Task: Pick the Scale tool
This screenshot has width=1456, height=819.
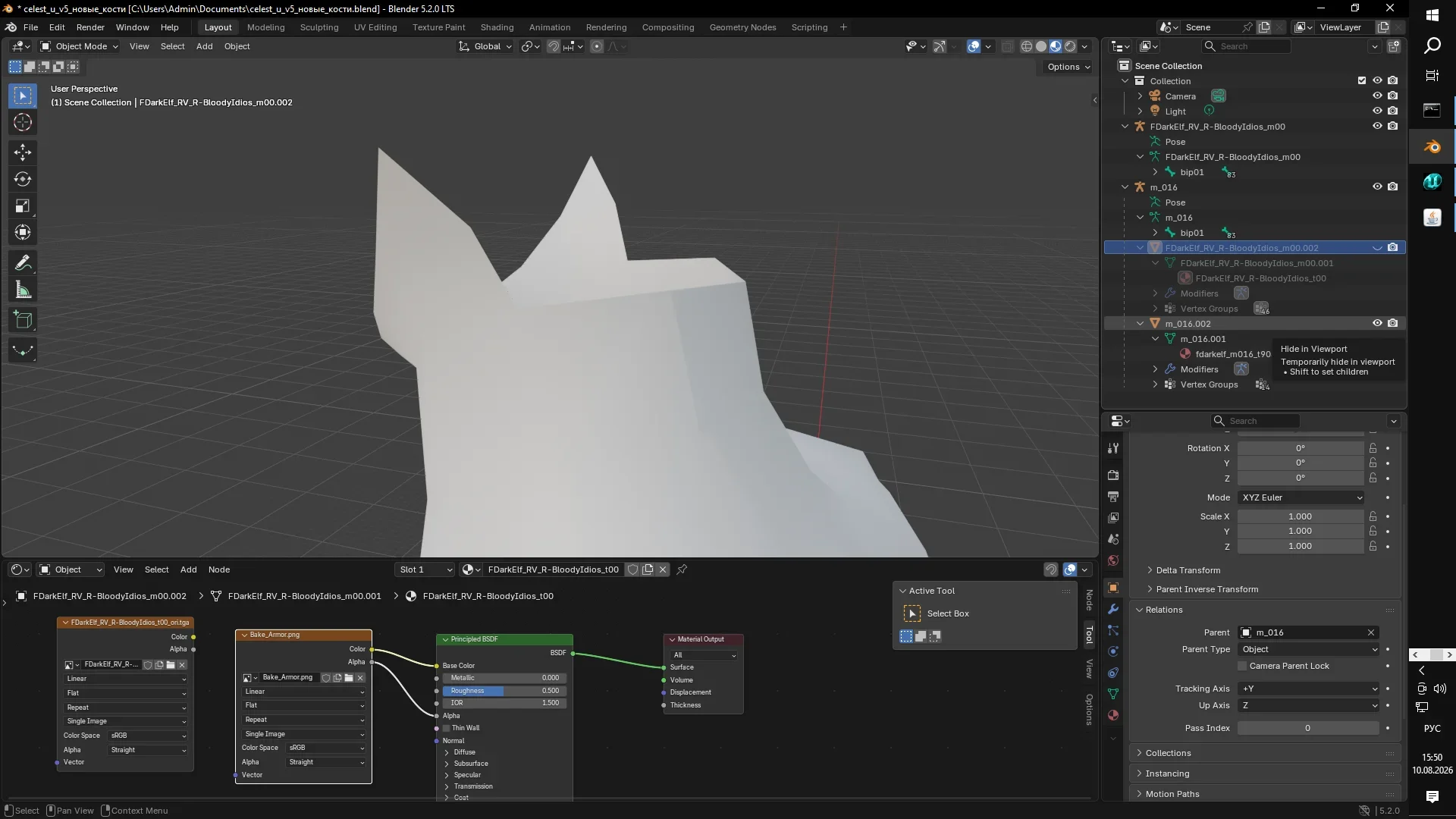Action: coord(23,206)
